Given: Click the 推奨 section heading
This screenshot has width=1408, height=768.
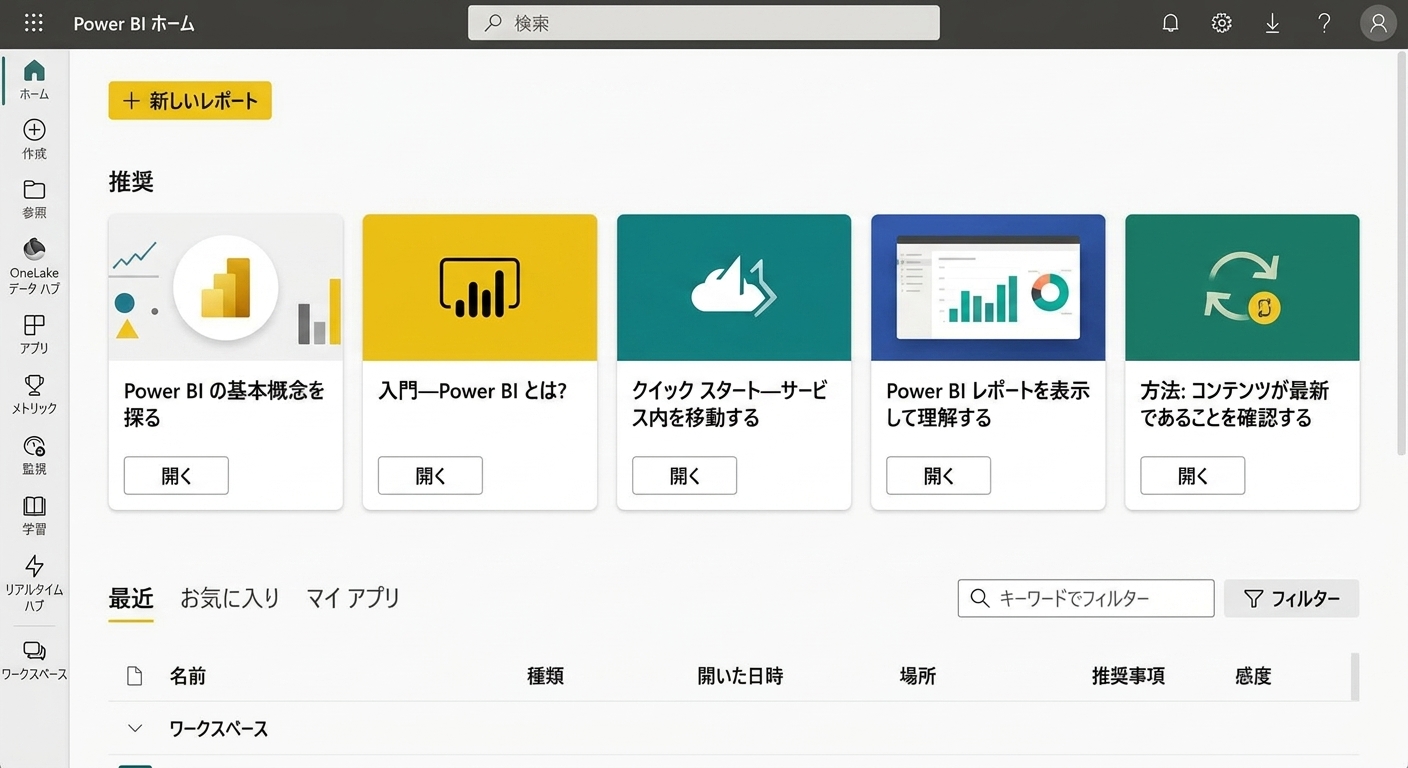Looking at the screenshot, I should tap(131, 182).
